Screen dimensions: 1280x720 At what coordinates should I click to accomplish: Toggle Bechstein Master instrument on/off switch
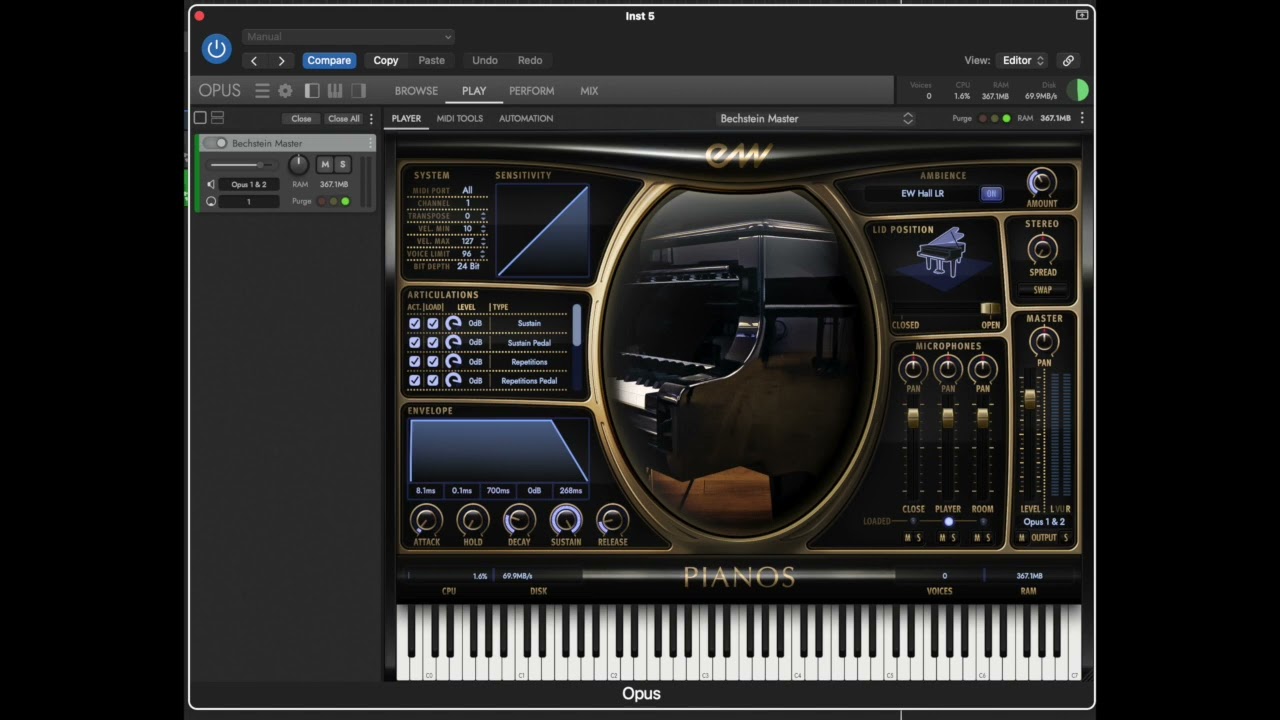(x=215, y=143)
